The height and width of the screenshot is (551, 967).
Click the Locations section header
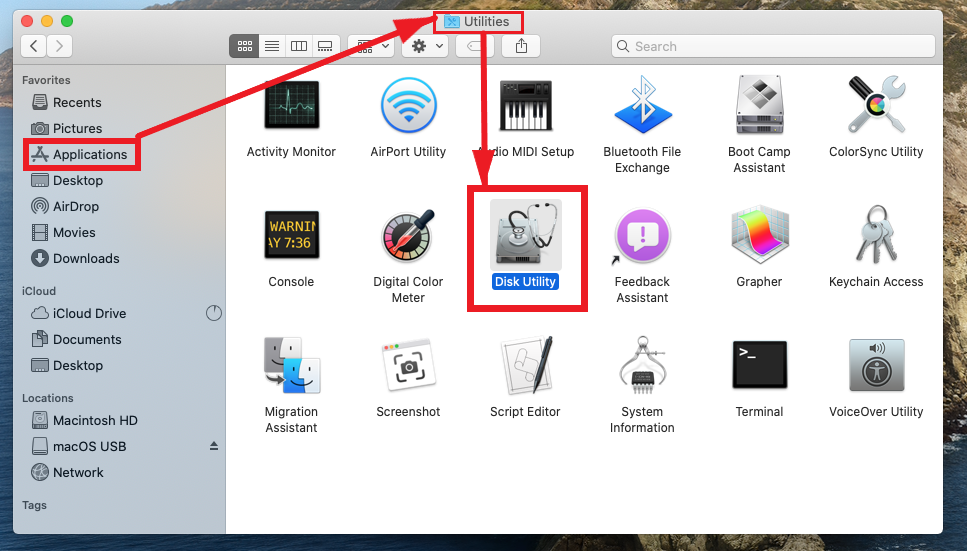pyautogui.click(x=47, y=398)
